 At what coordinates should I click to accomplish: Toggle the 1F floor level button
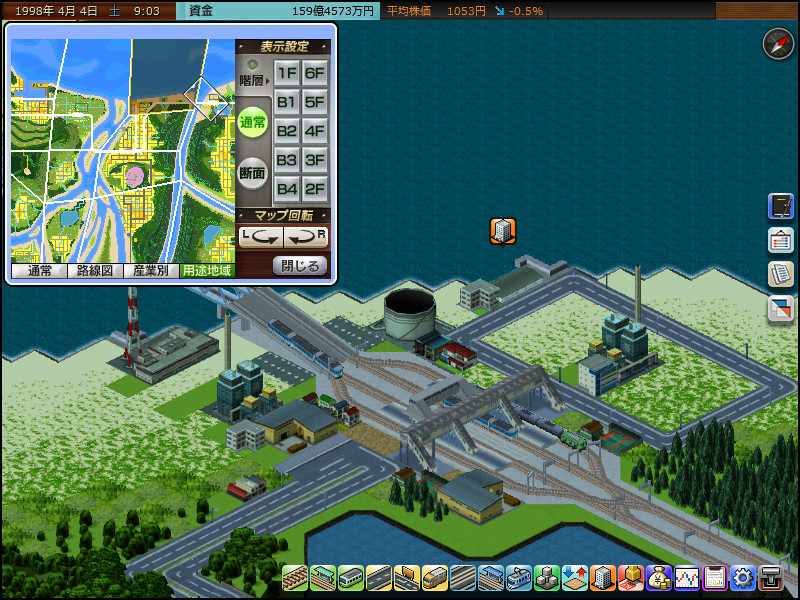click(287, 73)
